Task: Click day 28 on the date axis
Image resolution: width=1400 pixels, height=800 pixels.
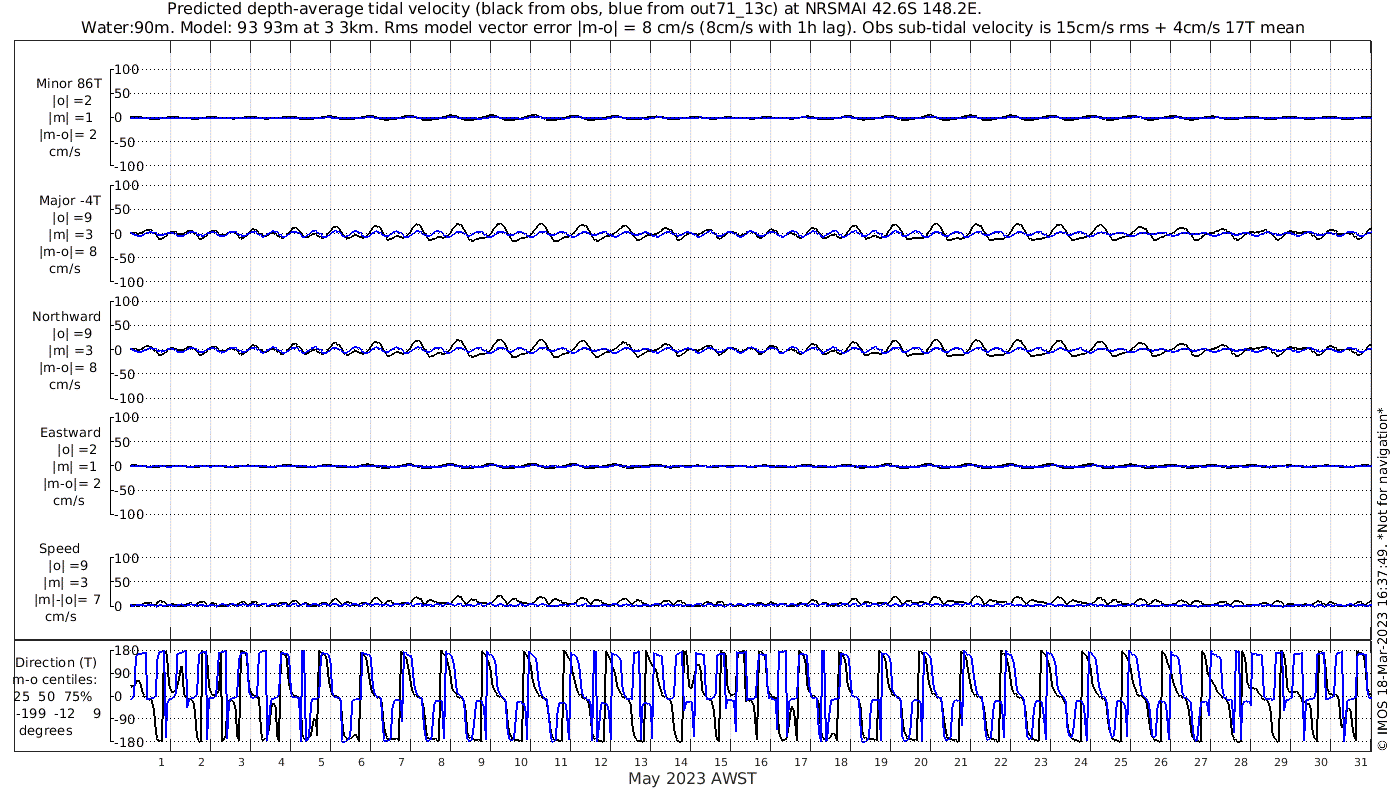Action: coord(1241,762)
